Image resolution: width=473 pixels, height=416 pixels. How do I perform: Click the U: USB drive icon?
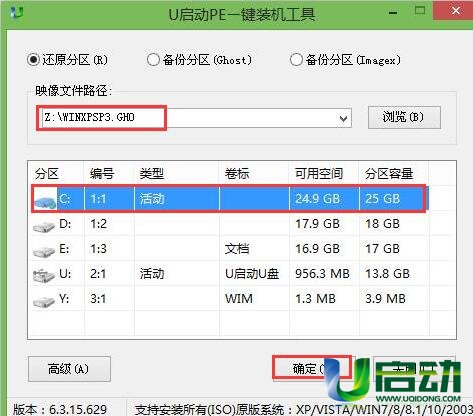44,275
